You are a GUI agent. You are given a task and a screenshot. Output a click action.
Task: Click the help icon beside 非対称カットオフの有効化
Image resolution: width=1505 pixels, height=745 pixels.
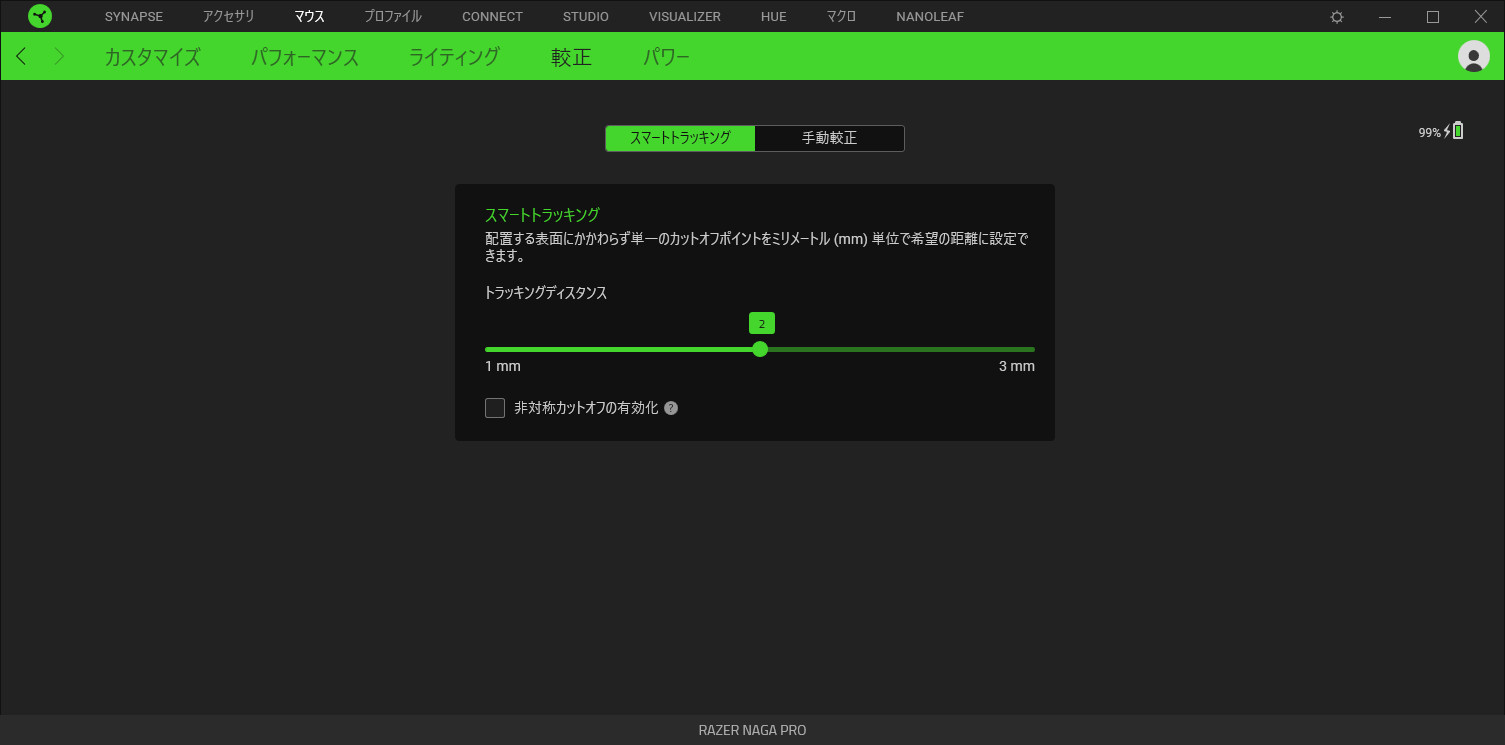point(671,408)
